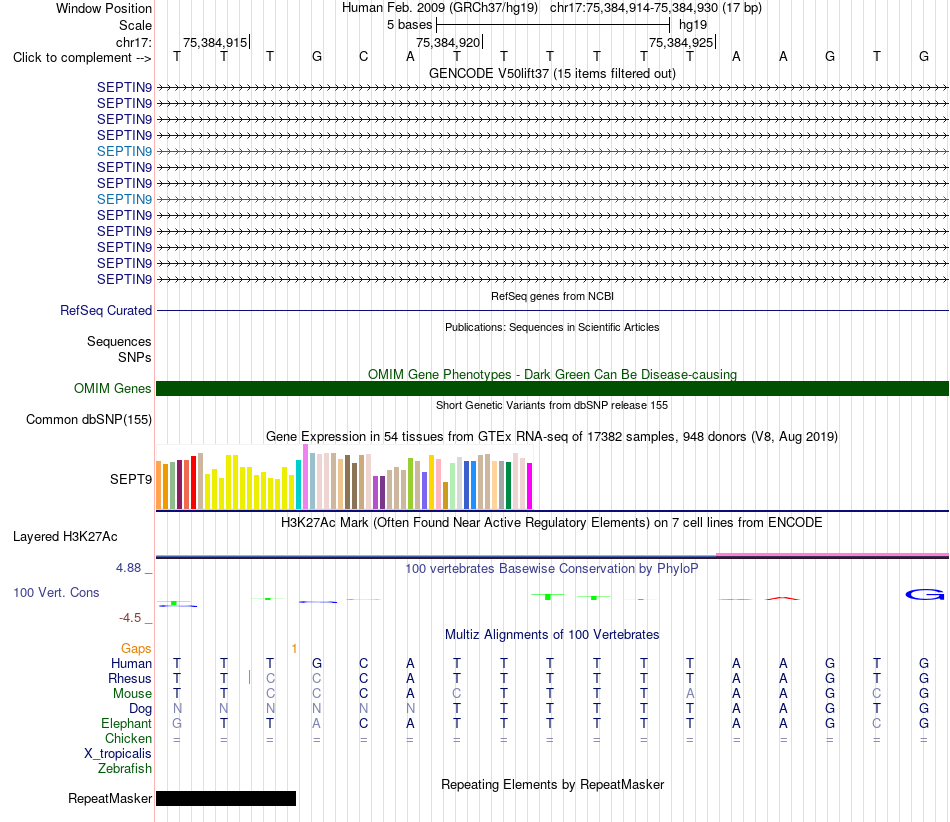Select the 'Elephant' alignment row label

[127, 724]
